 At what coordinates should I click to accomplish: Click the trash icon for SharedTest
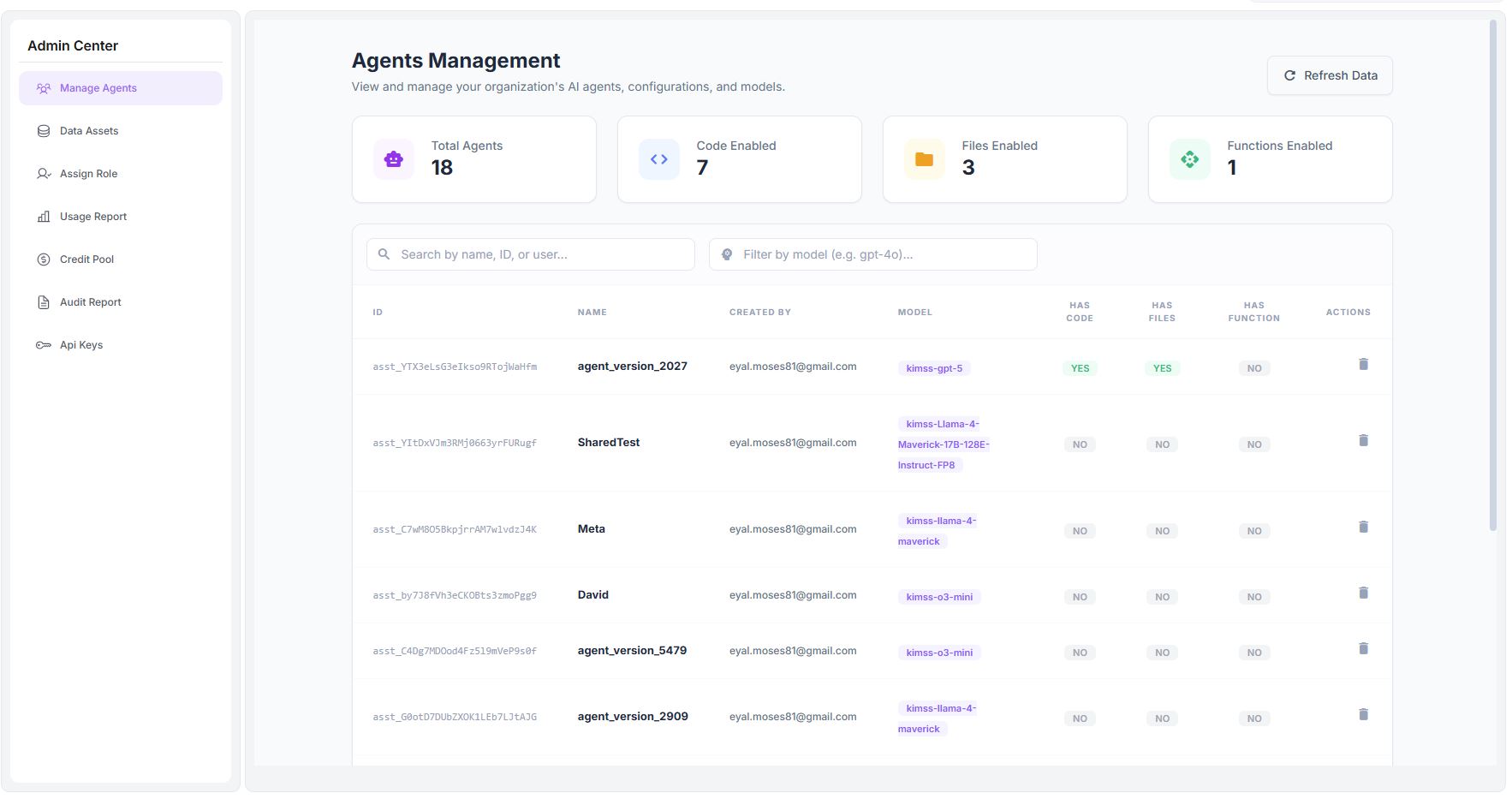pos(1363,440)
